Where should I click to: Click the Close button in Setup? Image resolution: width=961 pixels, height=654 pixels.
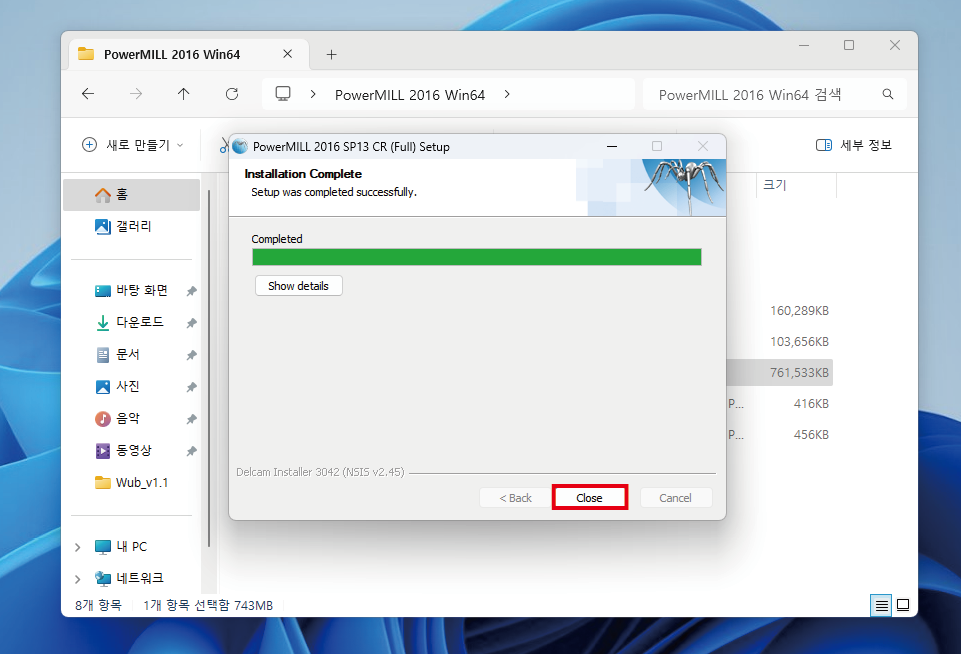pyautogui.click(x=590, y=498)
